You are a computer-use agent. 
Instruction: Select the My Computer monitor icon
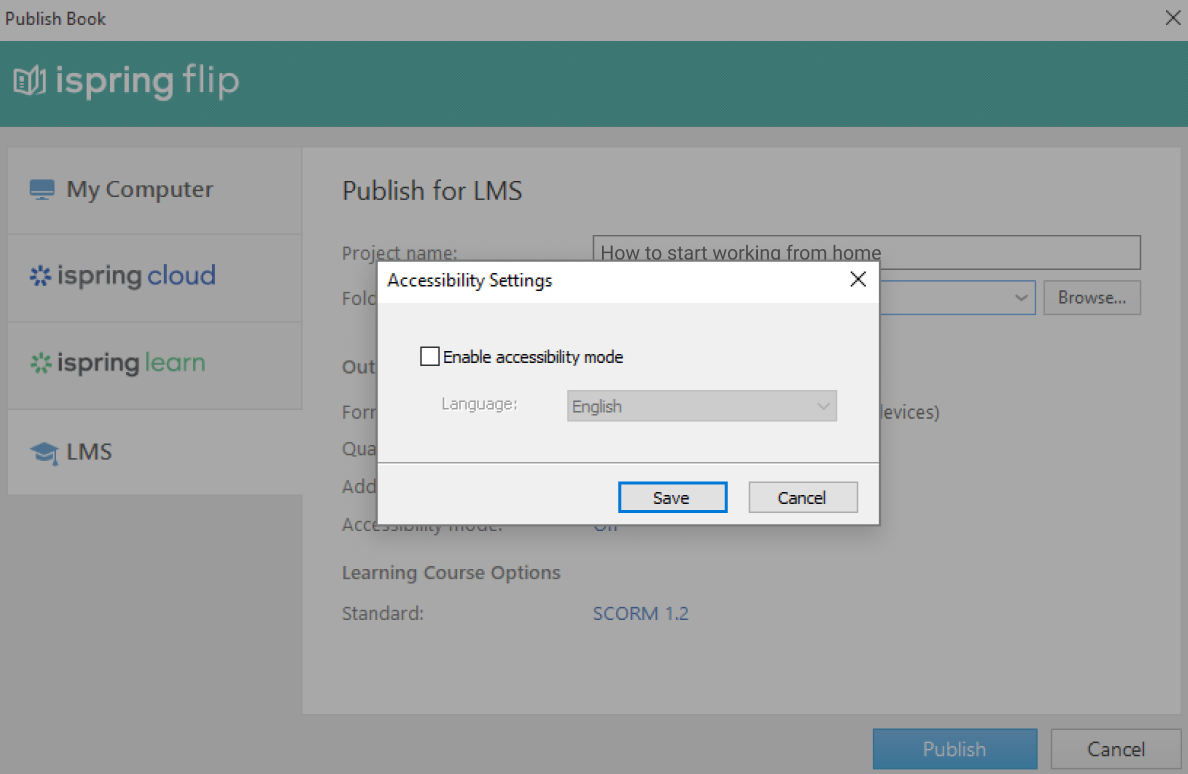(x=42, y=188)
